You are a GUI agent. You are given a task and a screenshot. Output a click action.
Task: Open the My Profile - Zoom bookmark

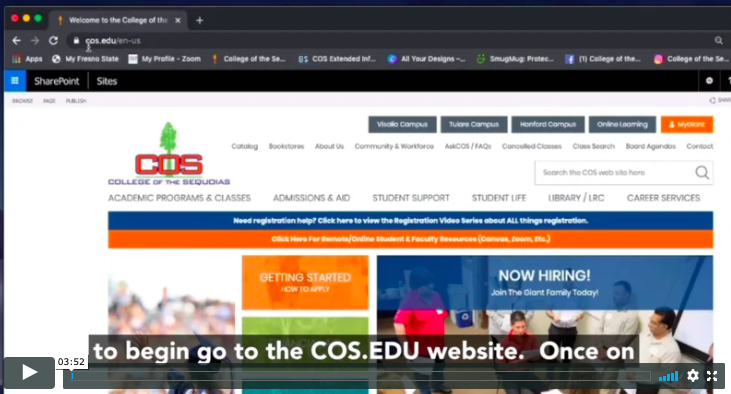(x=165, y=59)
